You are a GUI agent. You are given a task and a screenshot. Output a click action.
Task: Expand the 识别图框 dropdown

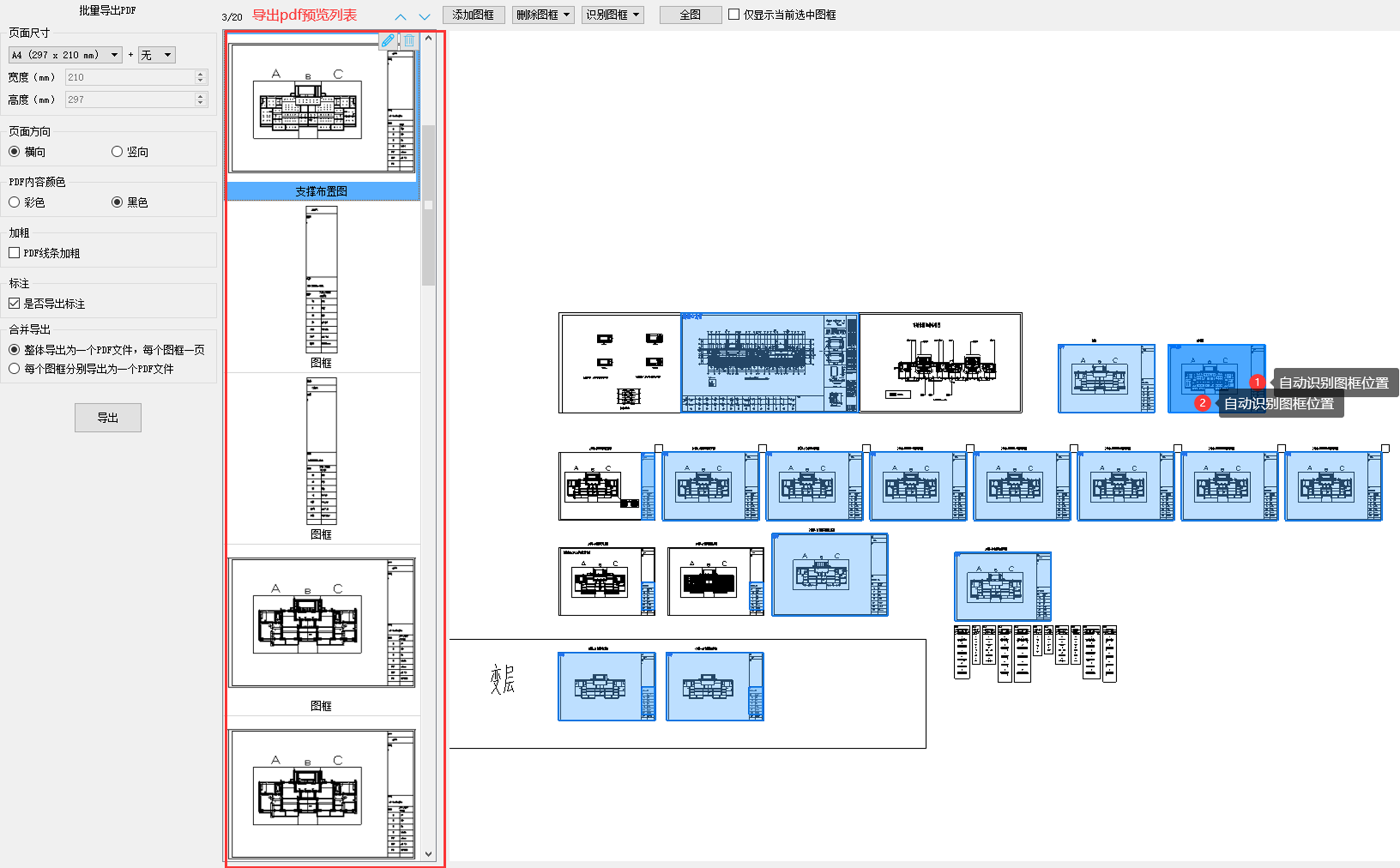[x=613, y=15]
